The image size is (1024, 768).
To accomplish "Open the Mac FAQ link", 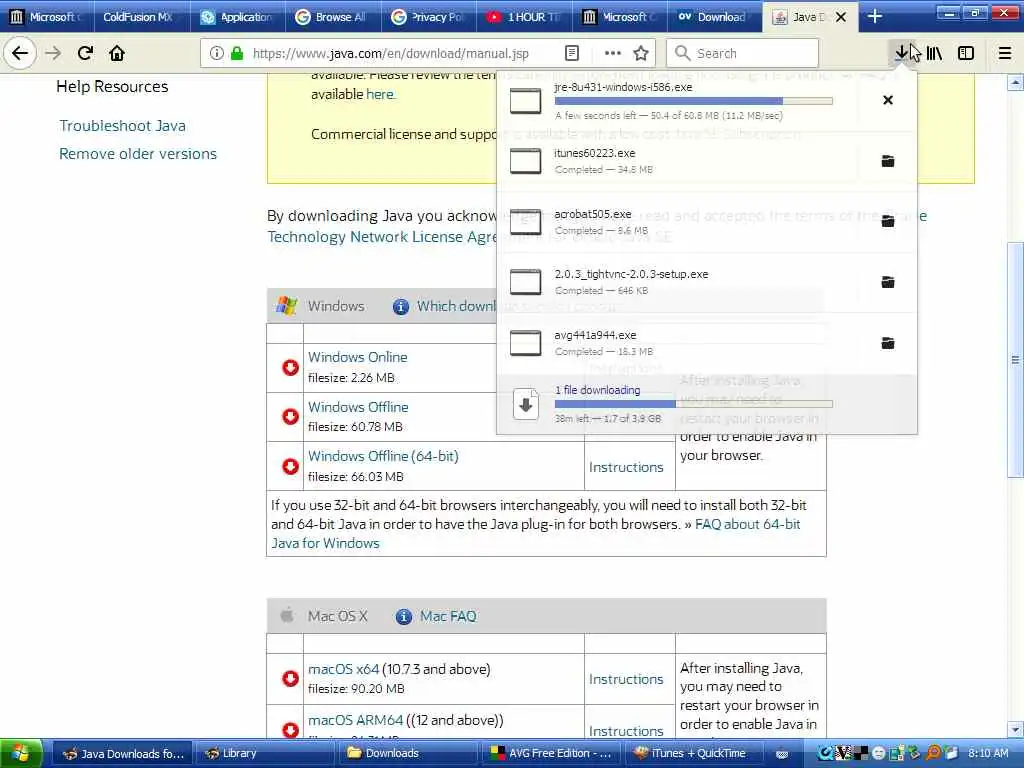I will pos(448,616).
